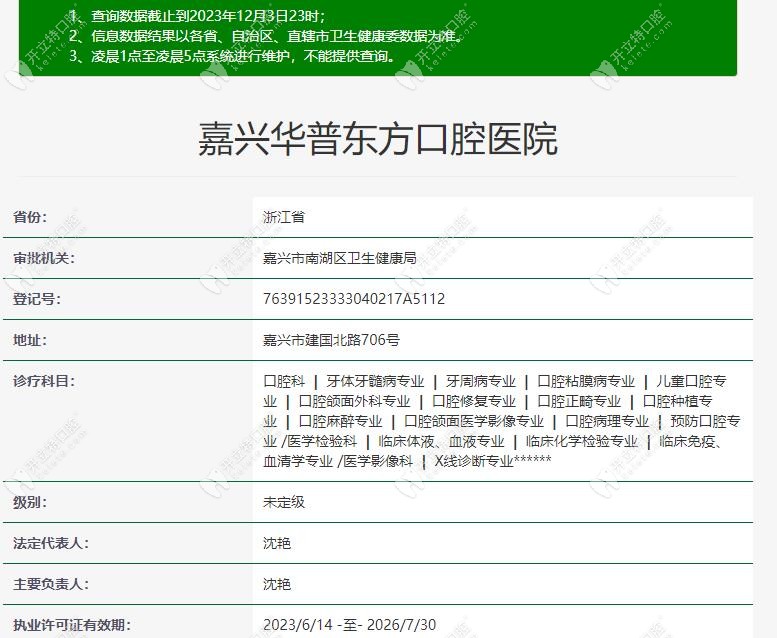Click the 审批机关 field label
The width and height of the screenshot is (777, 638).
[x=44, y=258]
